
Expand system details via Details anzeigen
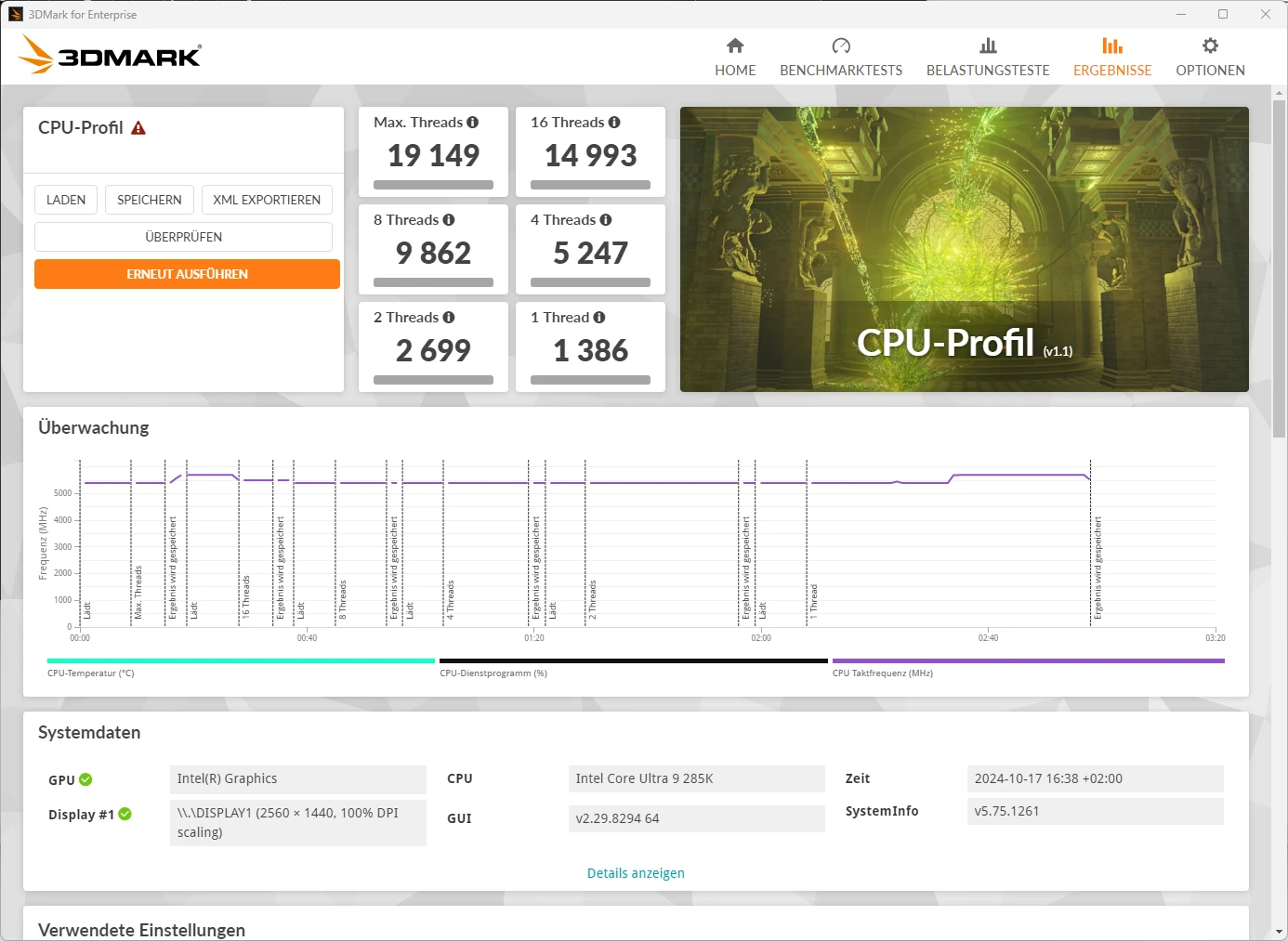[636, 873]
